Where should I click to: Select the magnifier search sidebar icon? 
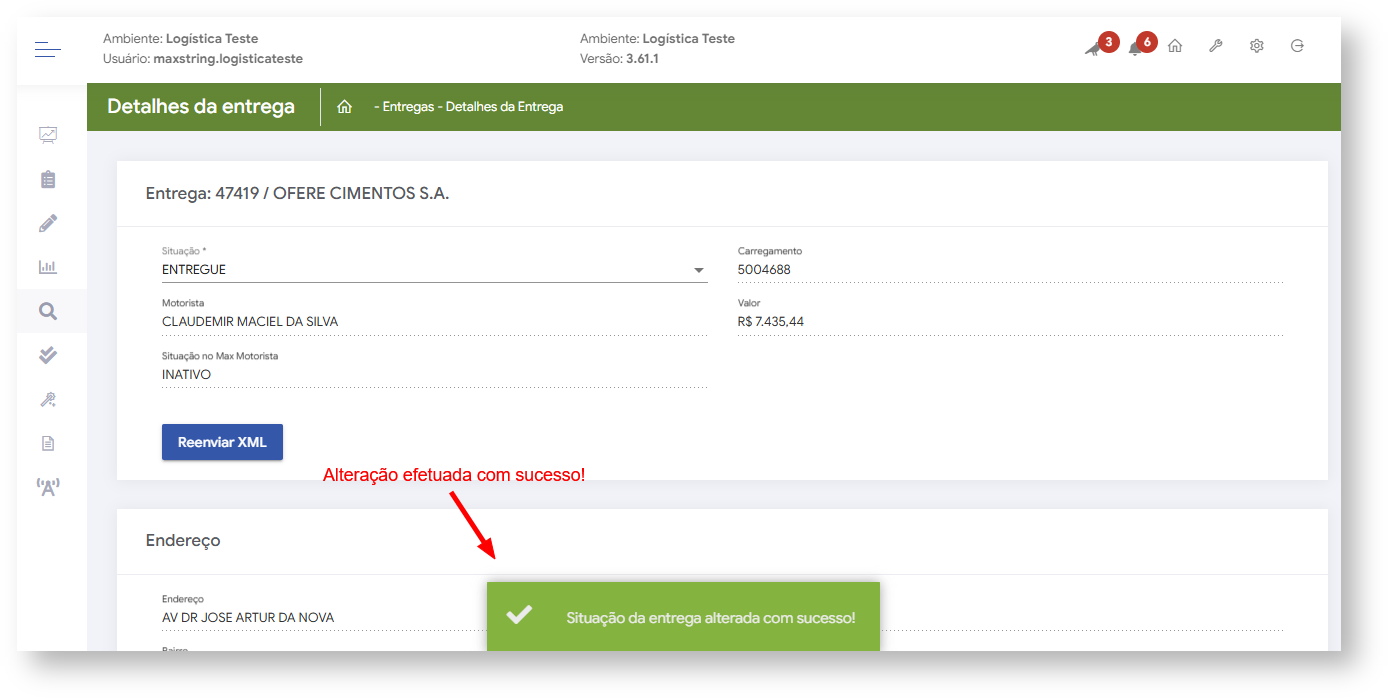click(48, 311)
